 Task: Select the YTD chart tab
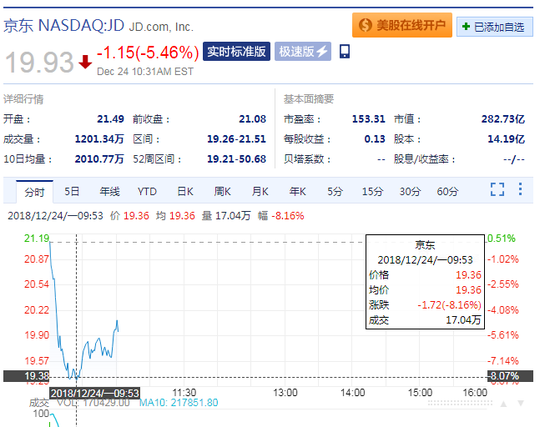(x=147, y=192)
